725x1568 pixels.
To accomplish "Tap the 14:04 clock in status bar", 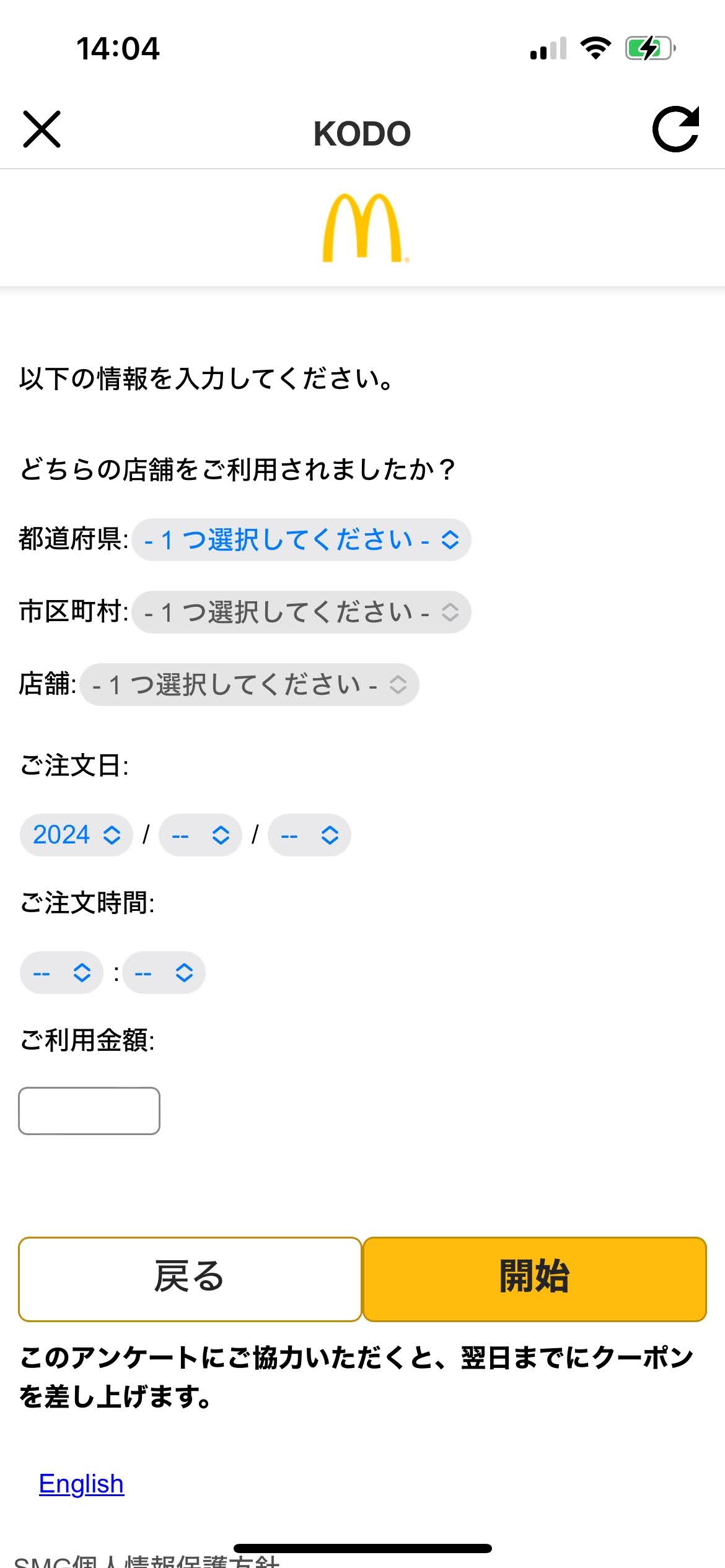I will coord(118,48).
